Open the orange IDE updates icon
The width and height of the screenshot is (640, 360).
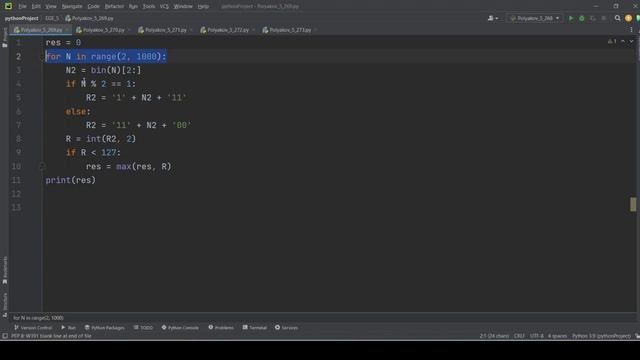(628, 18)
